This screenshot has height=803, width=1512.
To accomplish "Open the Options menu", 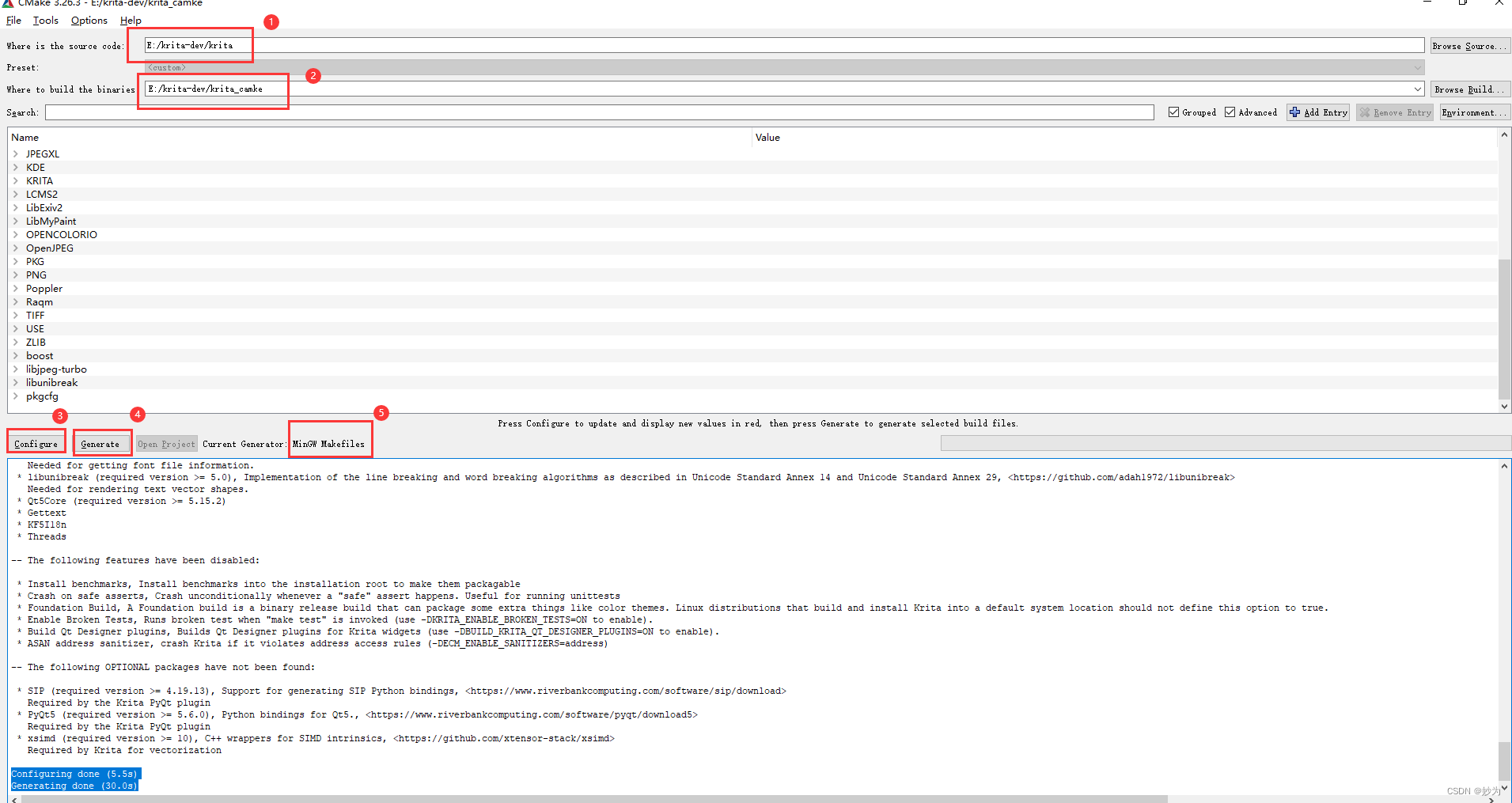I will coord(89,21).
